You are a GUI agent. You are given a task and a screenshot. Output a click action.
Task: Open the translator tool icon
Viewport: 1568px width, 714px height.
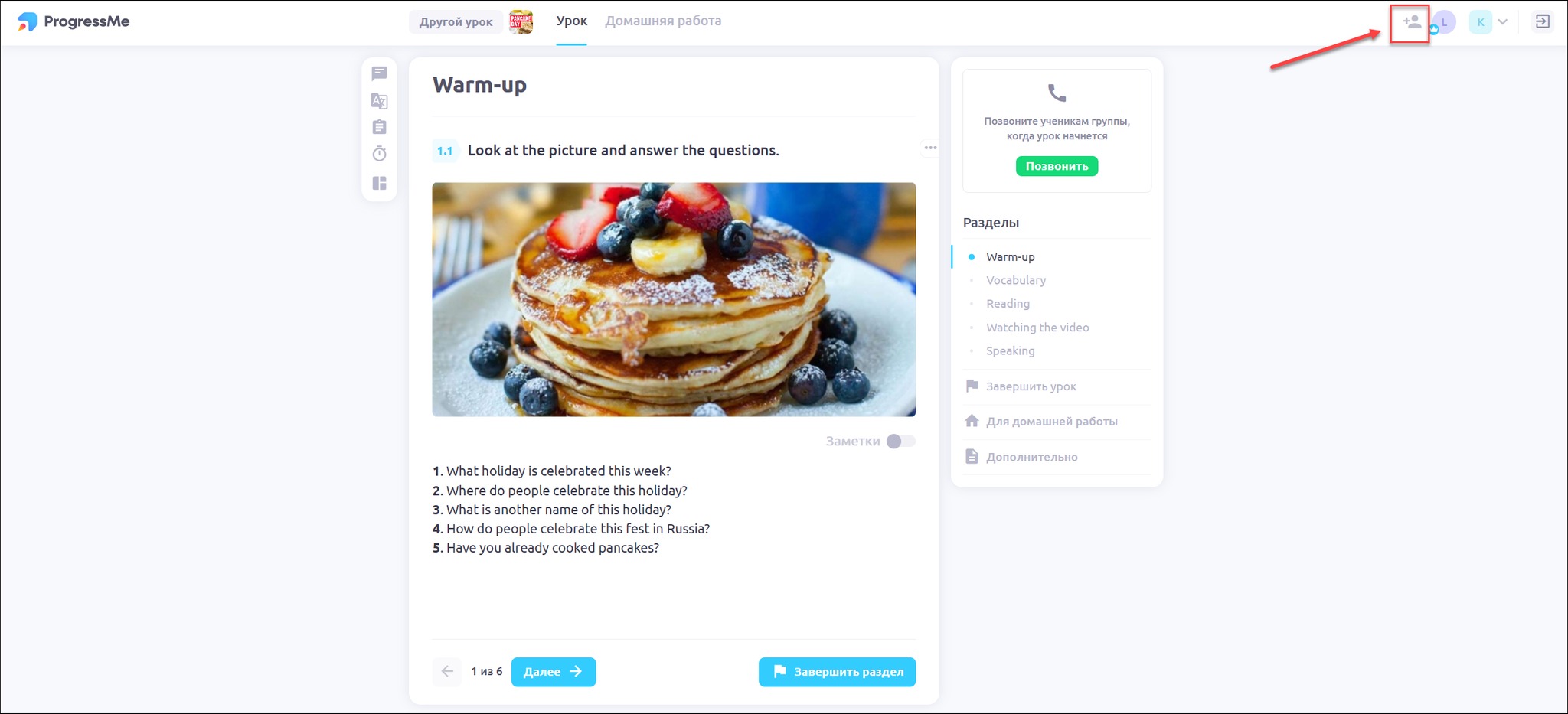coord(379,101)
